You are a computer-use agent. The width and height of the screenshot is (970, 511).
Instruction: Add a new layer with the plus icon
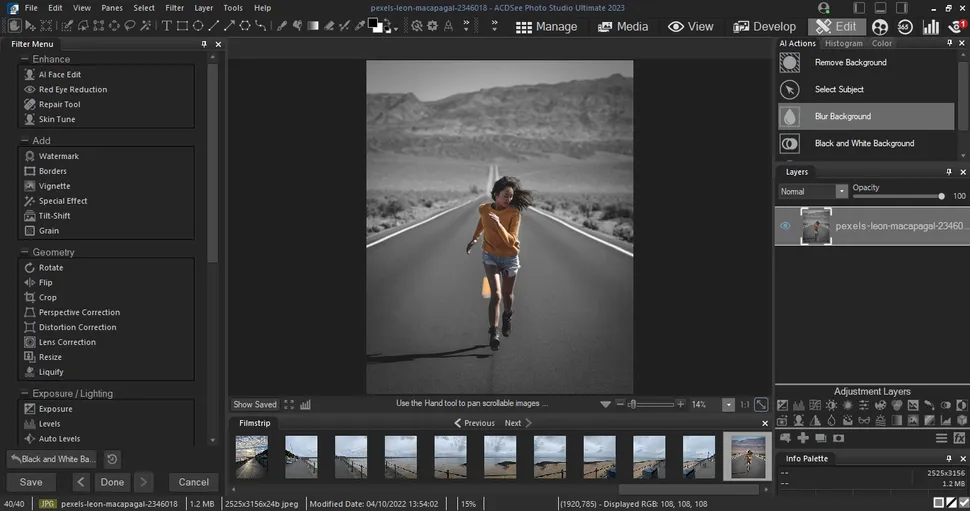coord(802,438)
